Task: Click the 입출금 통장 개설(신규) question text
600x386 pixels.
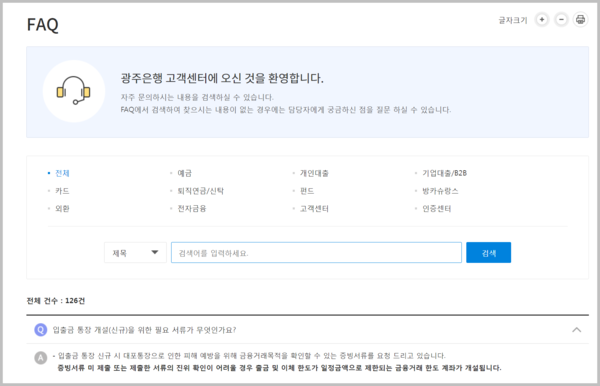Action: [x=144, y=330]
